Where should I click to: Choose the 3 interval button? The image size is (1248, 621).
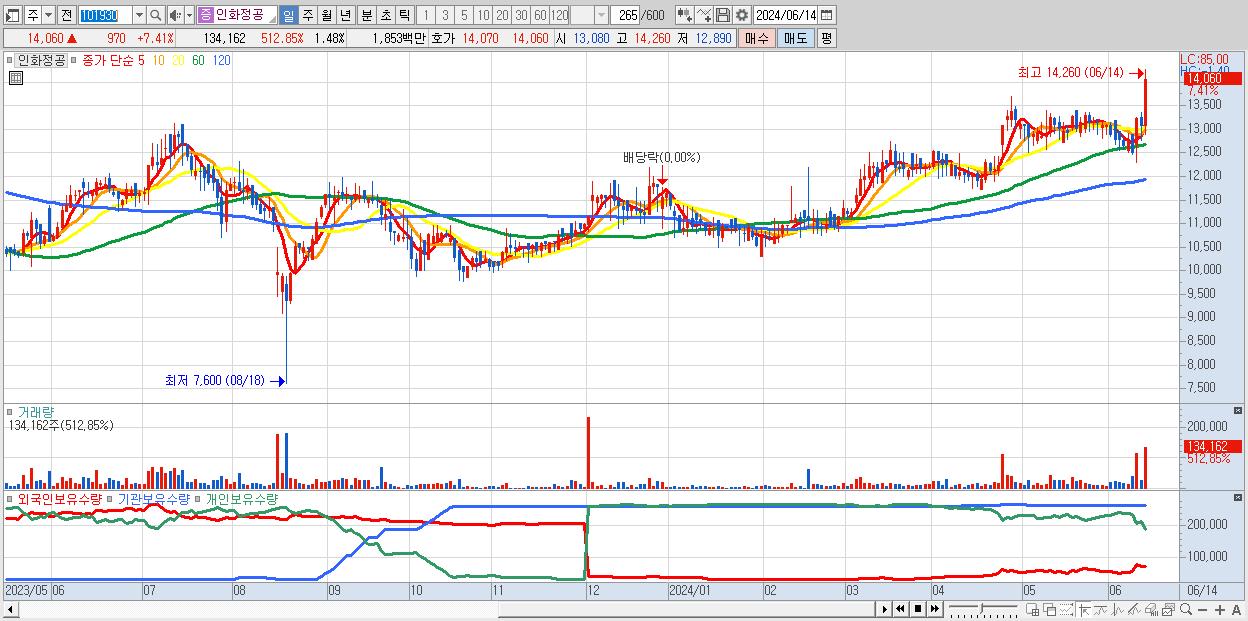click(445, 15)
